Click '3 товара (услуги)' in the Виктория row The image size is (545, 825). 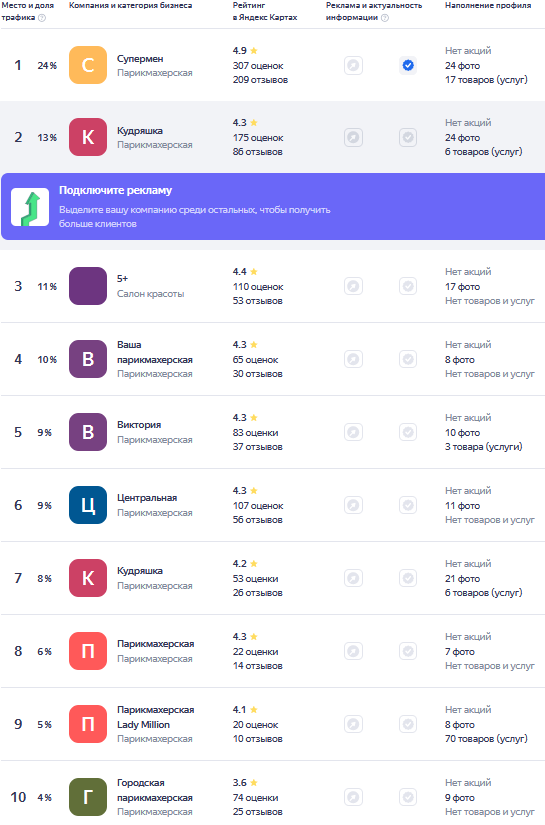pos(484,447)
